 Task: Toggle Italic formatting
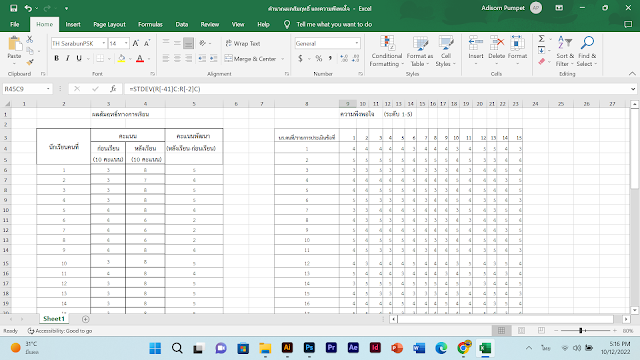pyautogui.click(x=67, y=58)
